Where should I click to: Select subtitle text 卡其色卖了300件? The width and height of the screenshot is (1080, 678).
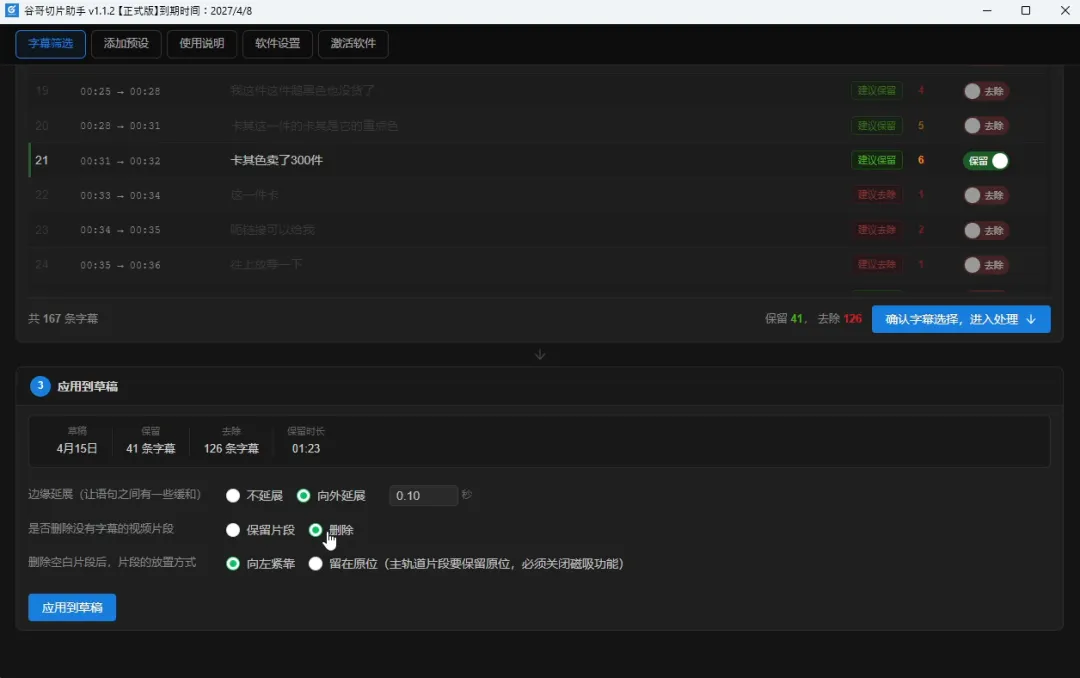276,160
